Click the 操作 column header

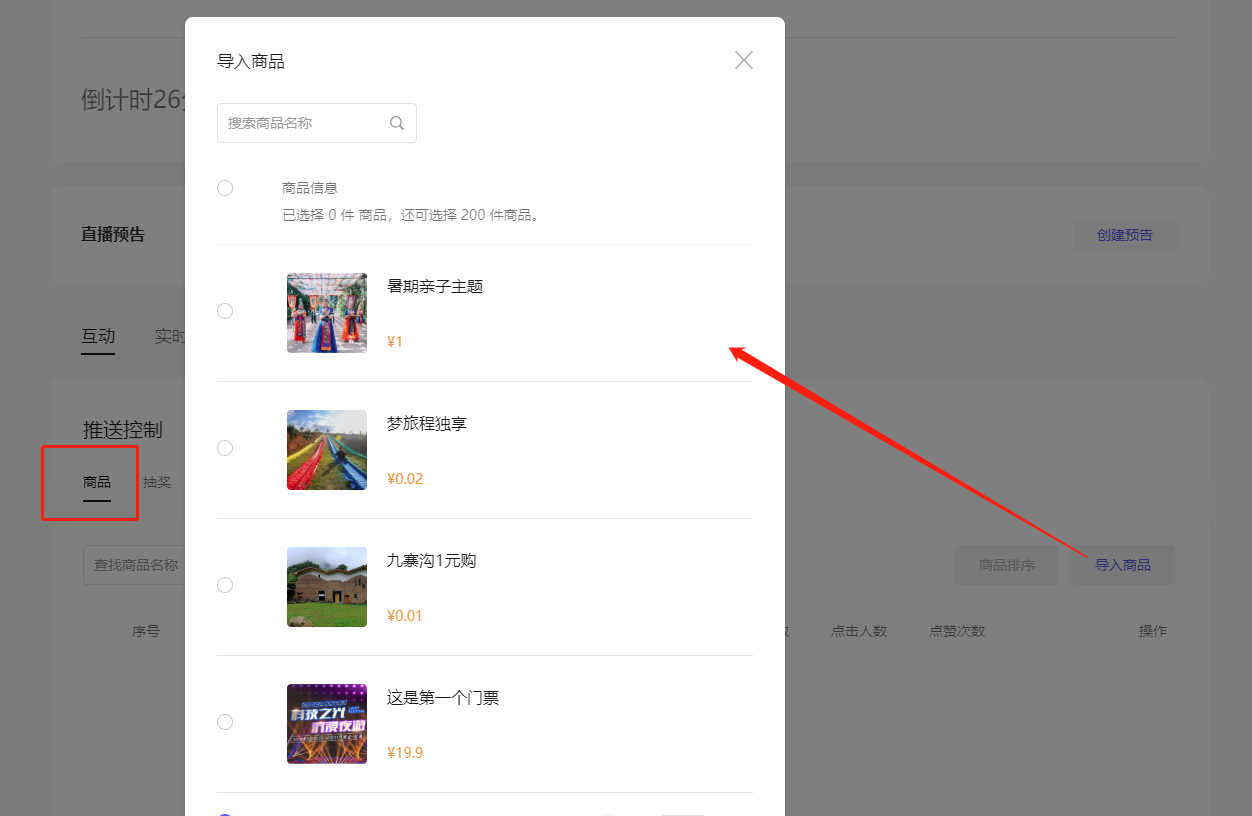1153,631
